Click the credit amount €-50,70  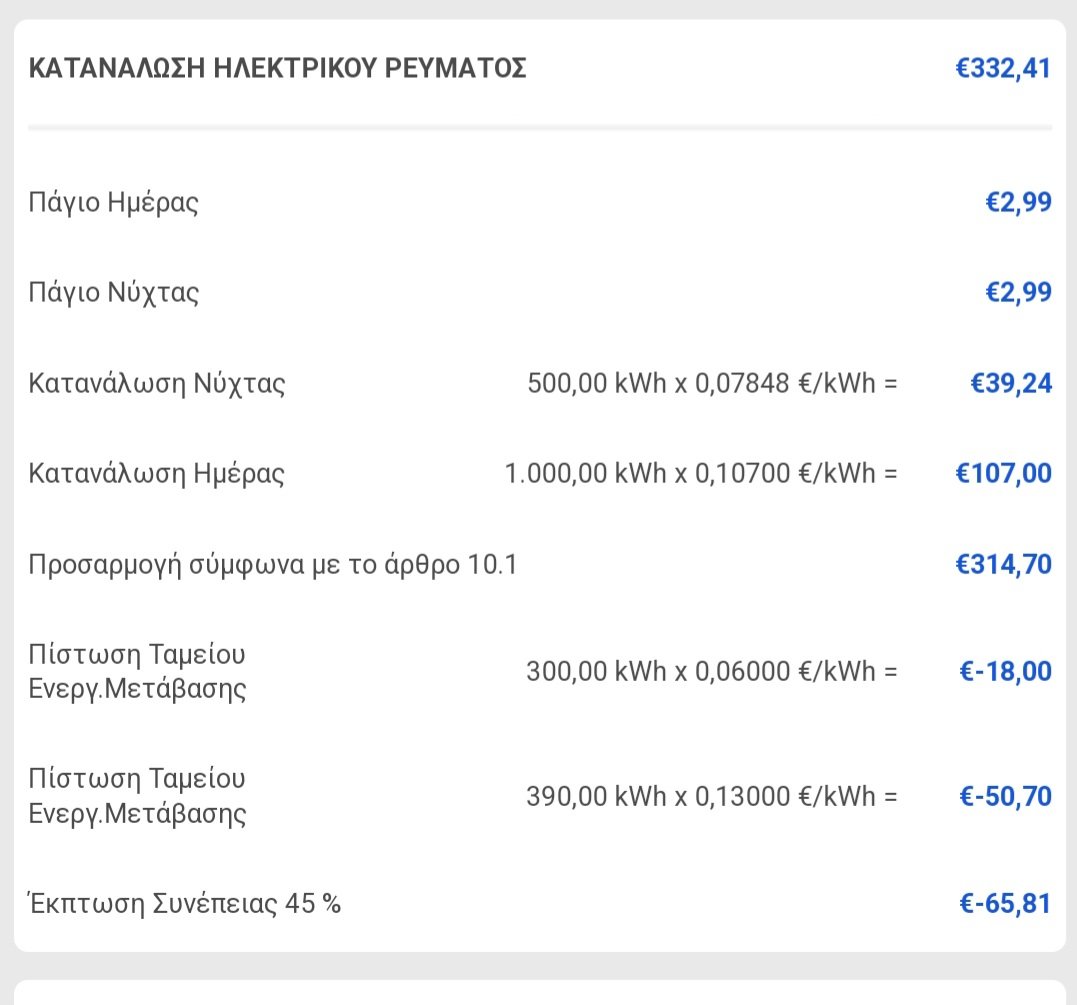click(1005, 796)
